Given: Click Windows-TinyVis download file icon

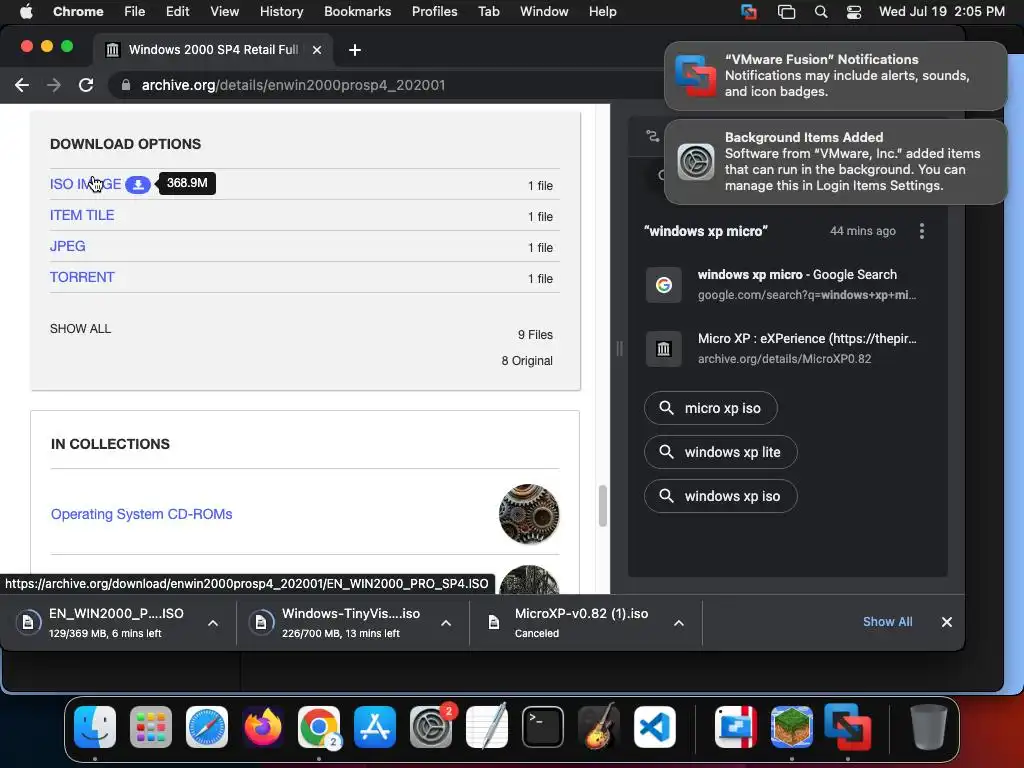Looking at the screenshot, I should (261, 622).
